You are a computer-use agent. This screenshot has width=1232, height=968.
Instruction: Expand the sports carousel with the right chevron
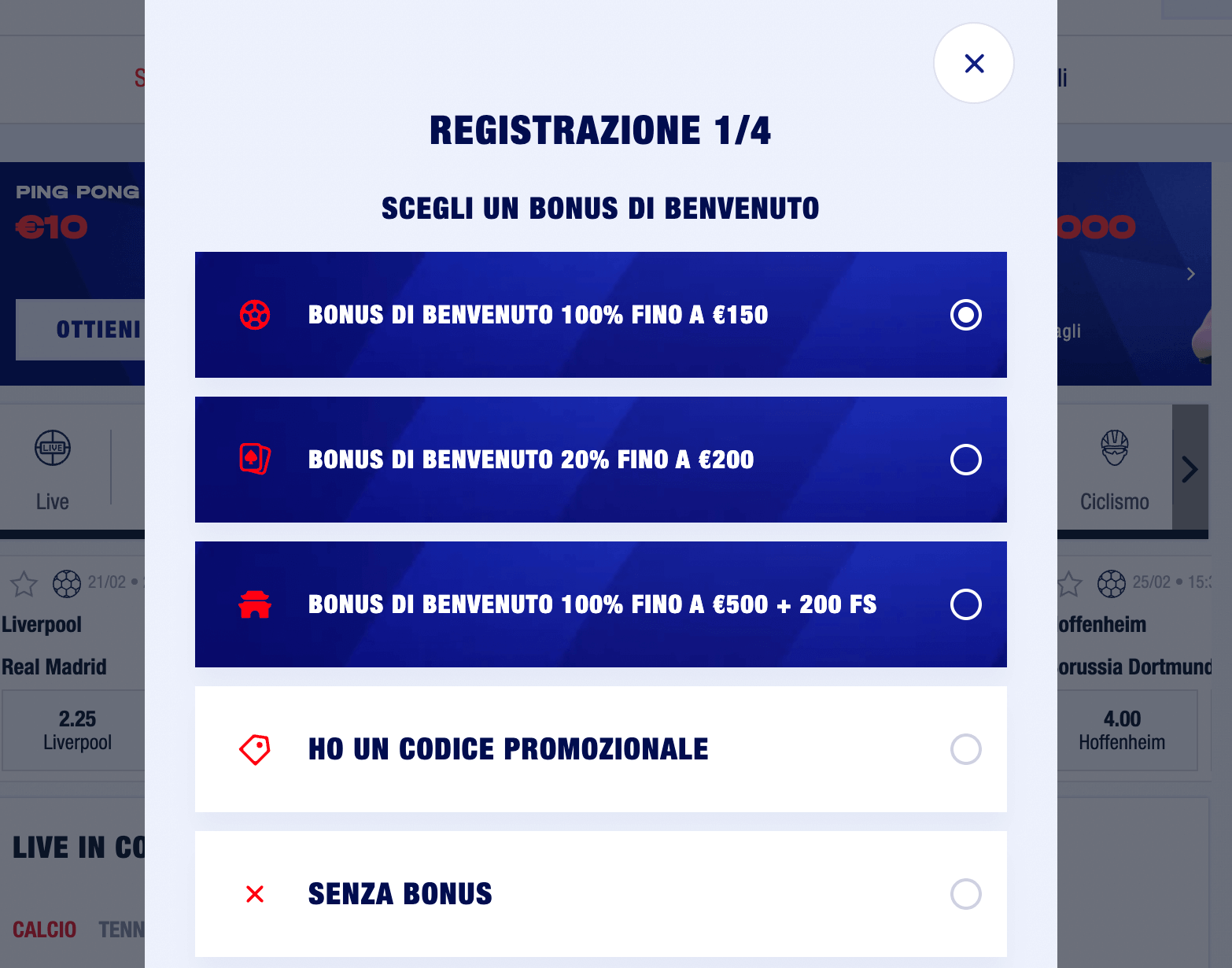[x=1190, y=468]
